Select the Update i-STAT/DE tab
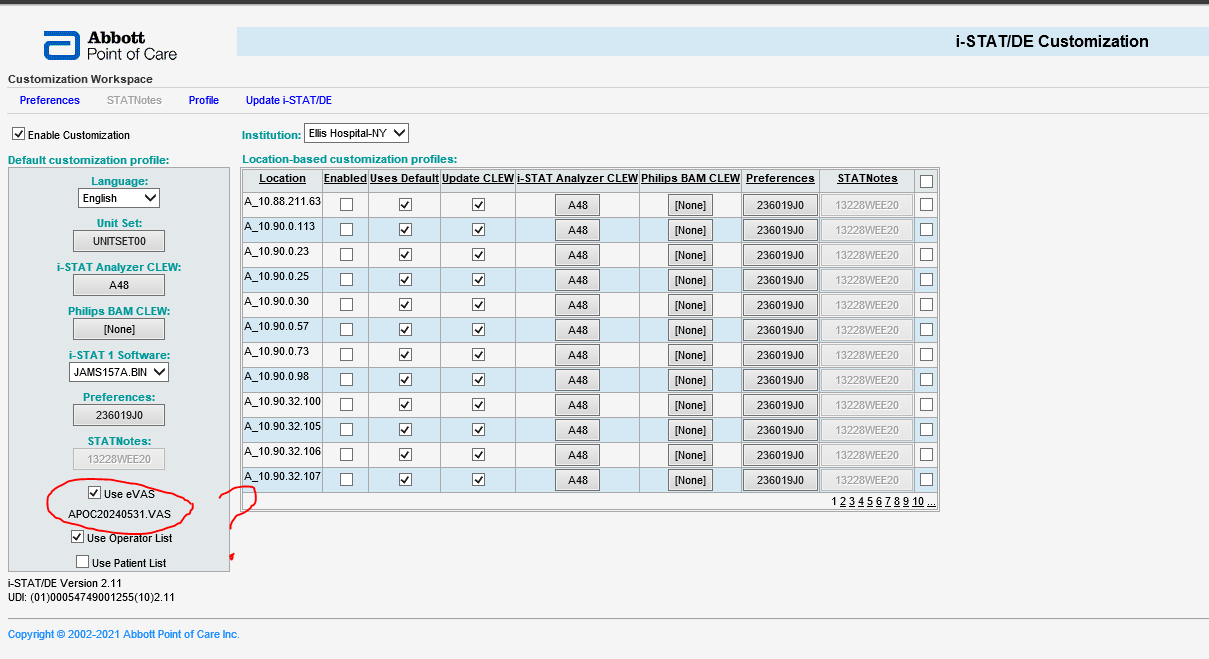1209x659 pixels. [289, 100]
